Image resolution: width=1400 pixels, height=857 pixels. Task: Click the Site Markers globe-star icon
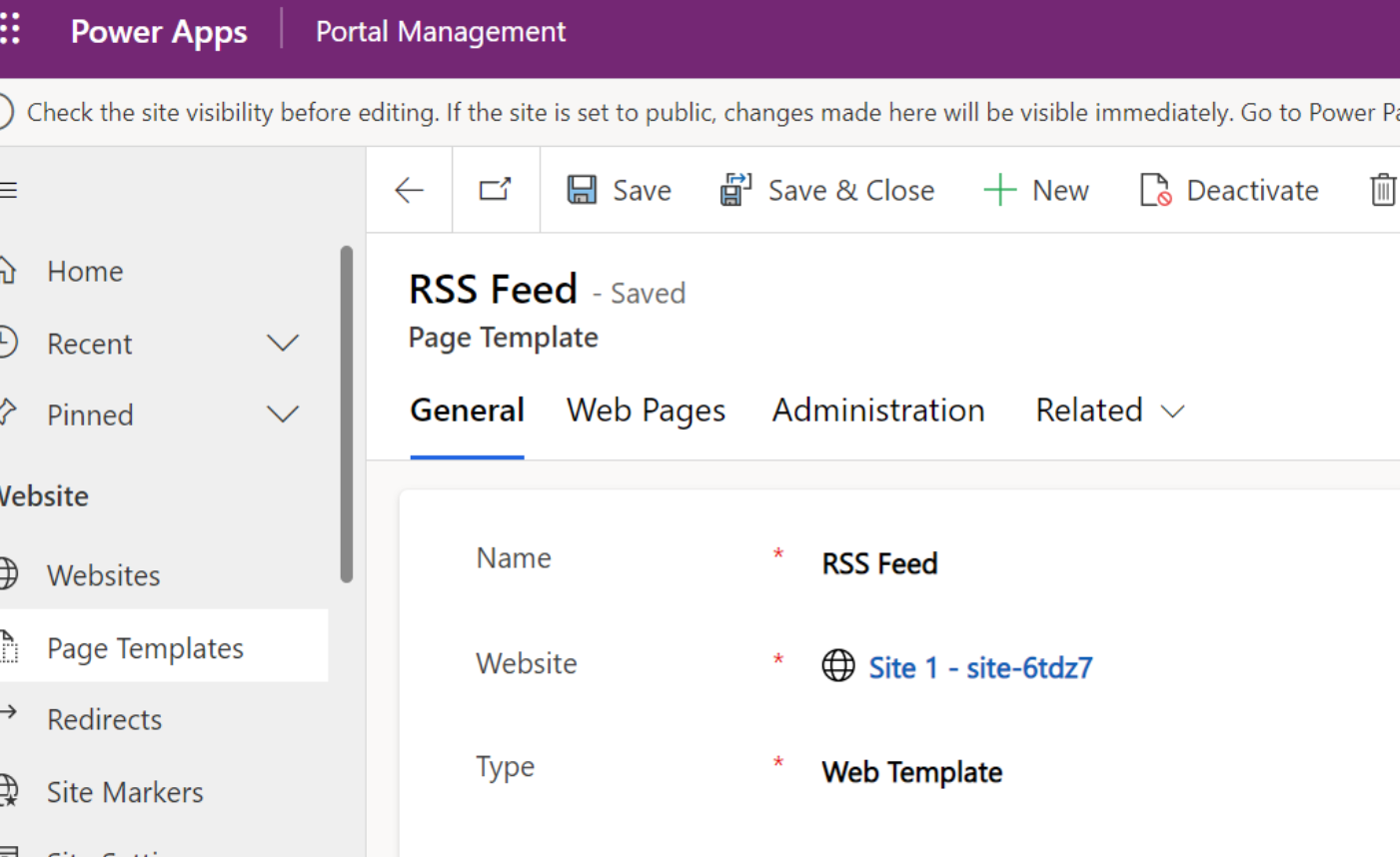[8, 791]
